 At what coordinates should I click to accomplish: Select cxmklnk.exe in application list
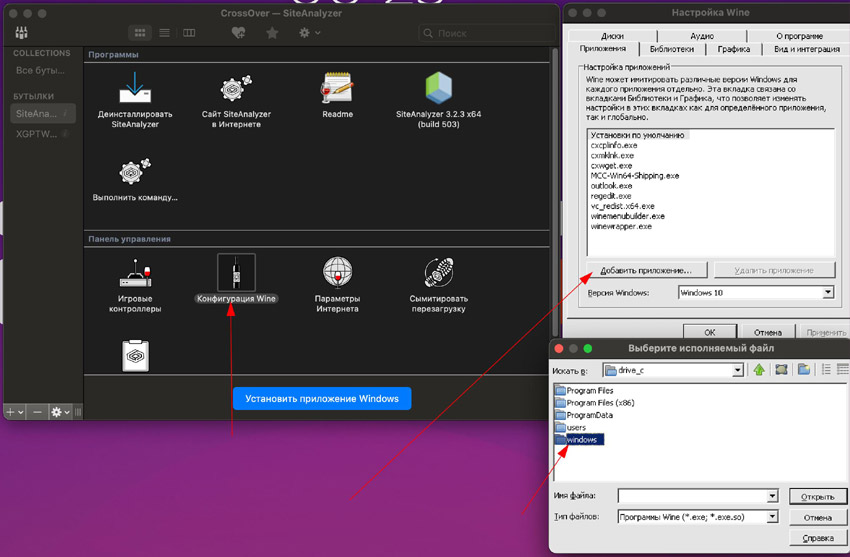click(x=612, y=156)
